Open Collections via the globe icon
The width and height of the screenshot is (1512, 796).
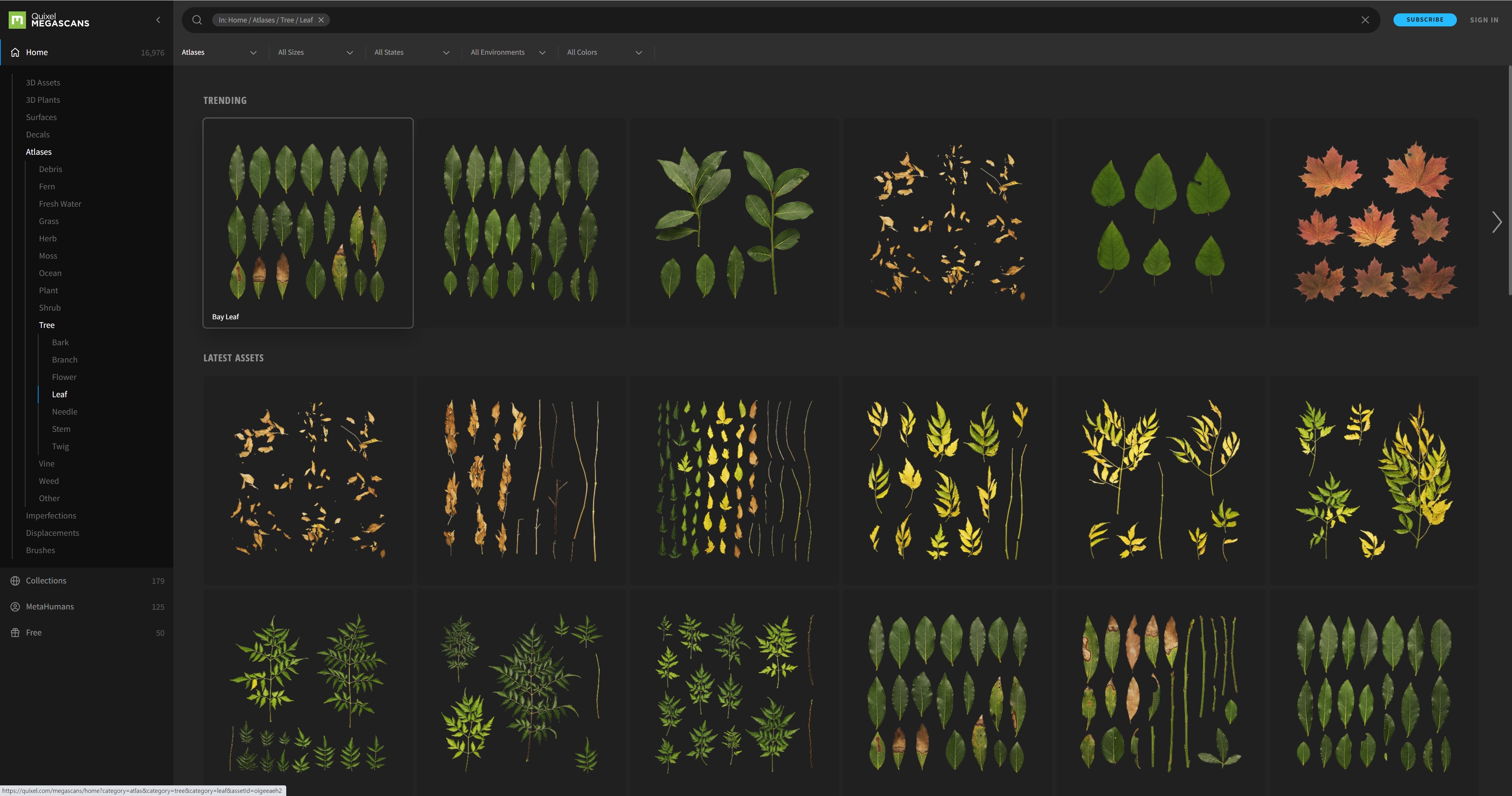[15, 581]
